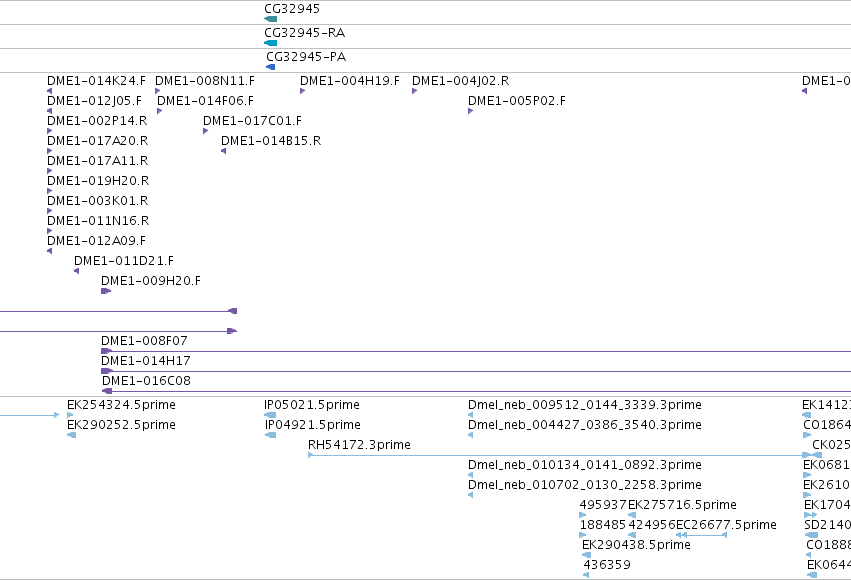Select the 188485 EST label

coord(603,526)
